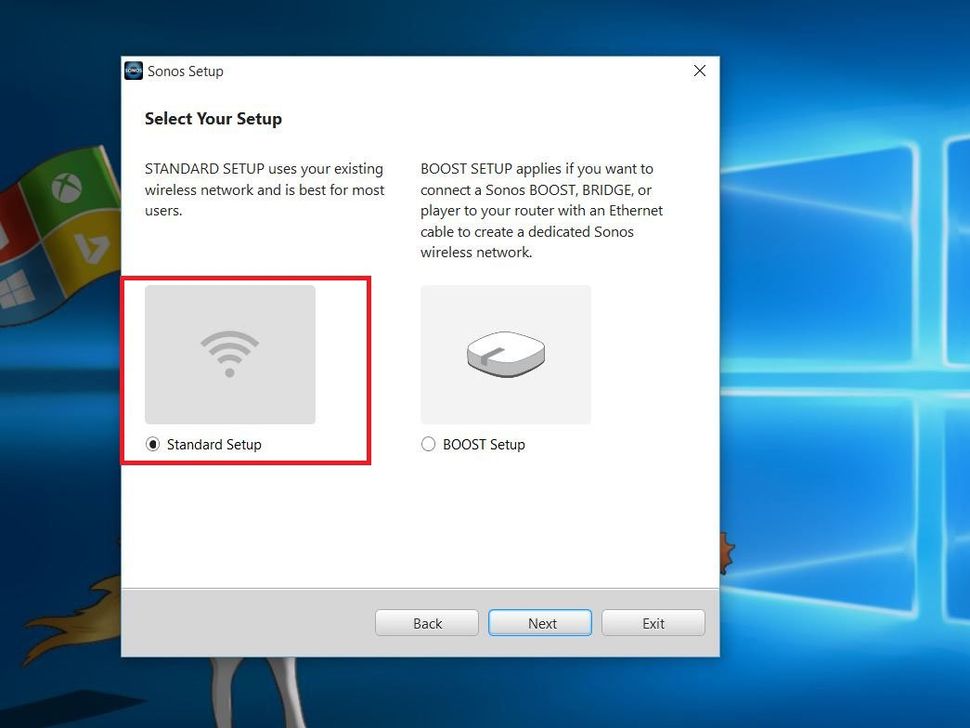Screen dimensions: 970x728
Task: Click the Standard Setup label text
Action: 214,444
